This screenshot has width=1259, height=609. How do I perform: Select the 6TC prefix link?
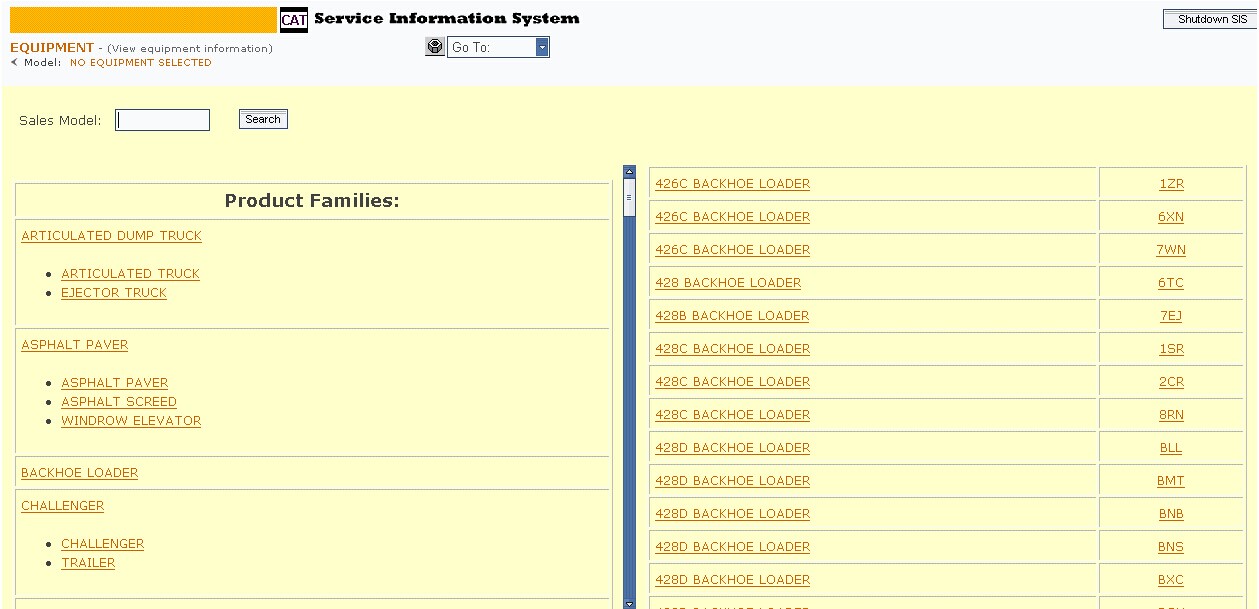1171,283
